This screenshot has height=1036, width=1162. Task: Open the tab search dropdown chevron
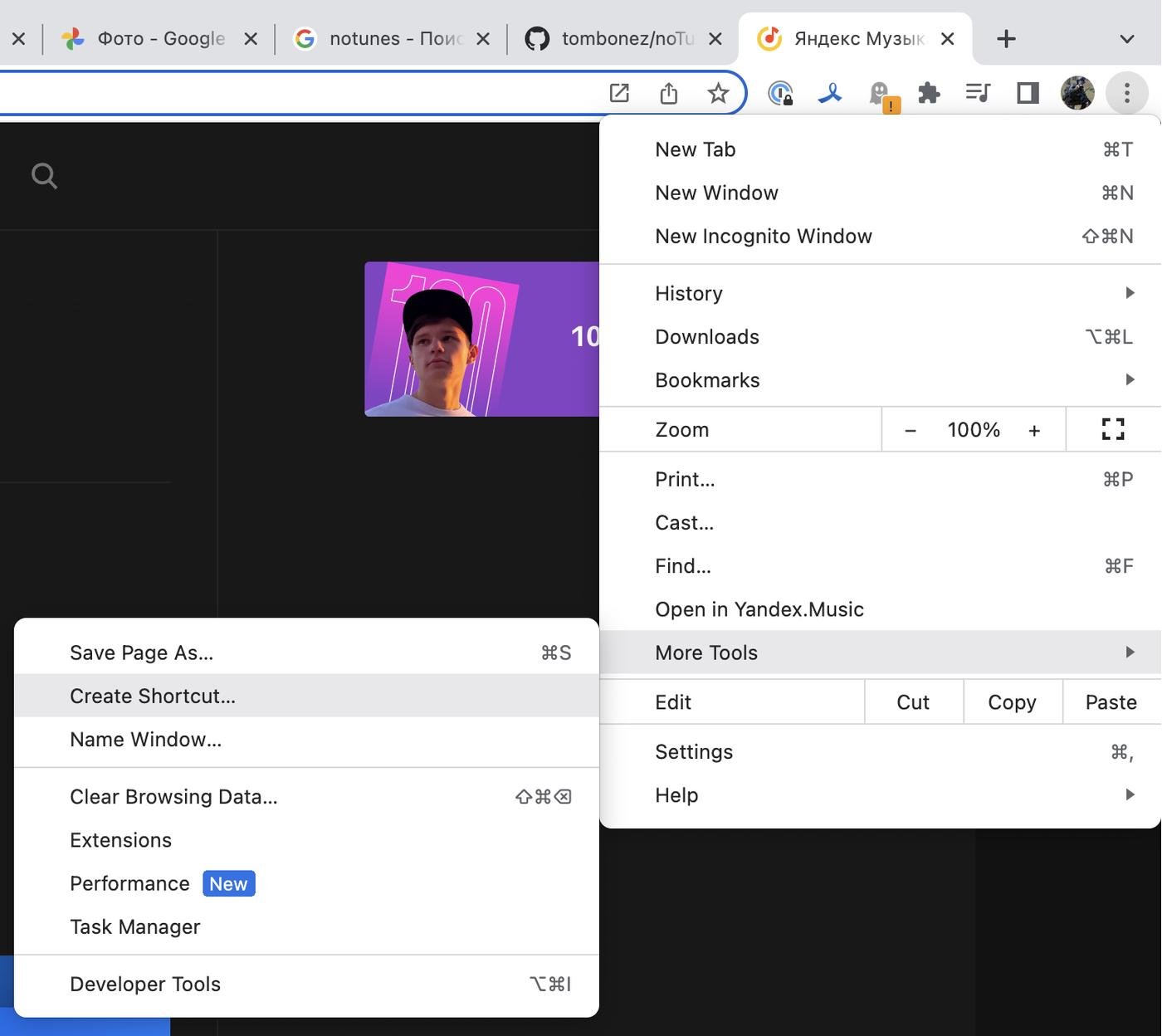click(1126, 39)
